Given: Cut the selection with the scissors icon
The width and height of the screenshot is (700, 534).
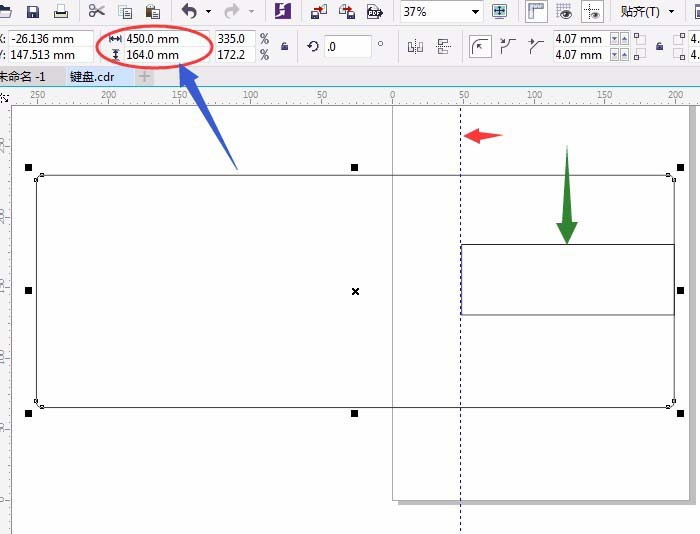Looking at the screenshot, I should click(x=96, y=11).
